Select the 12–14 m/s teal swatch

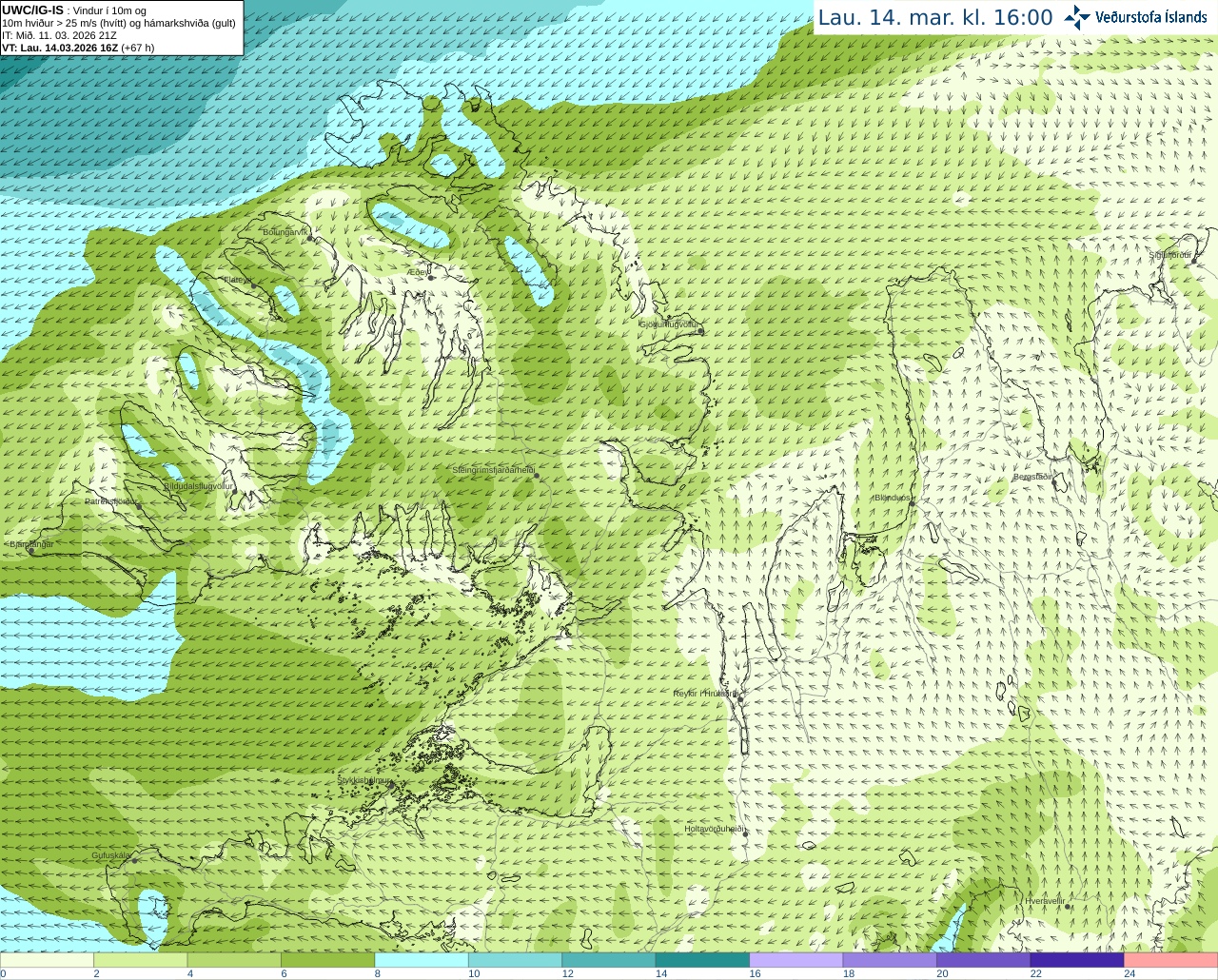coord(609,960)
